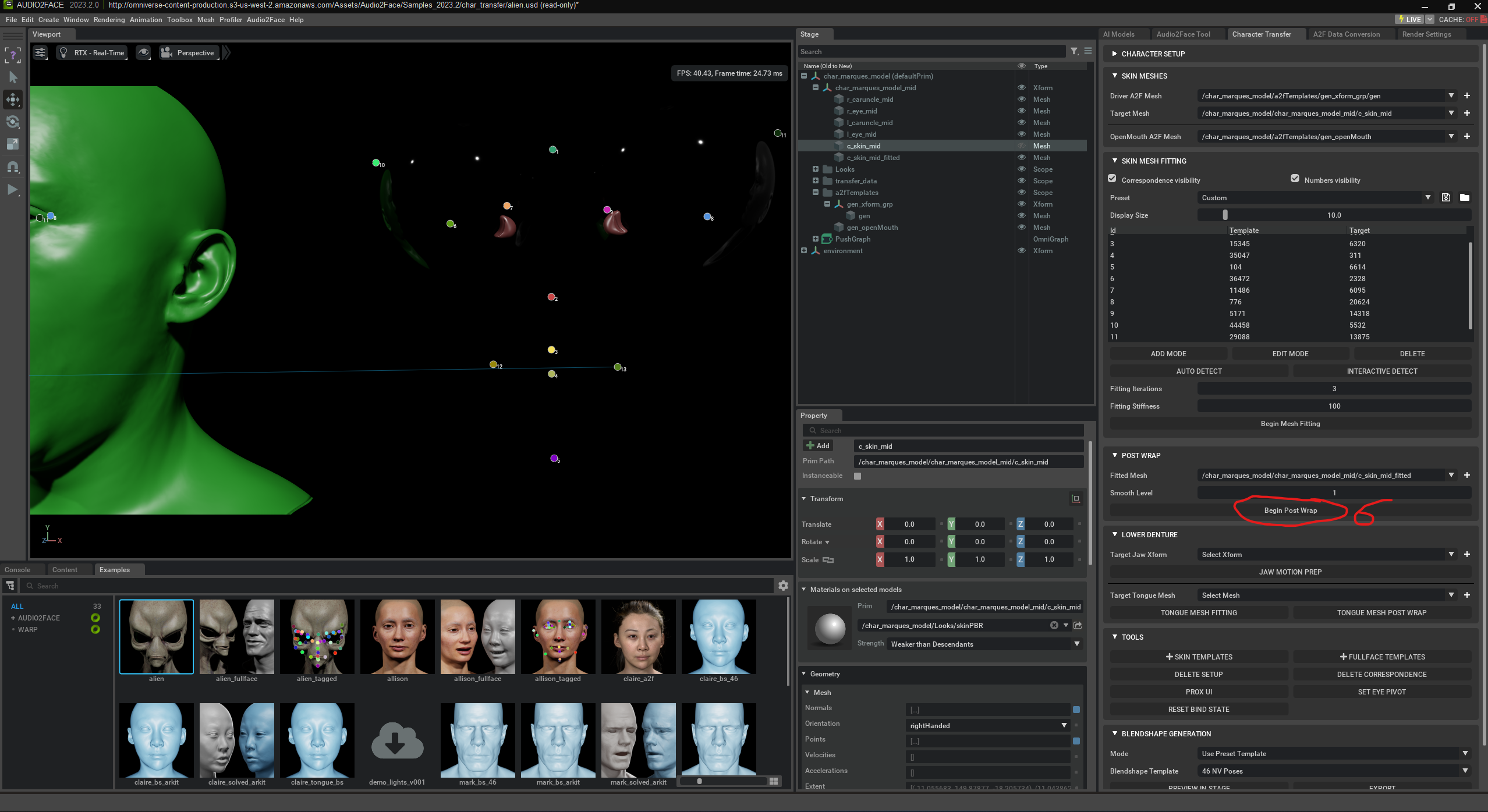This screenshot has width=1488, height=812.
Task: Click Begin Post Wrap button
Action: pos(1290,510)
